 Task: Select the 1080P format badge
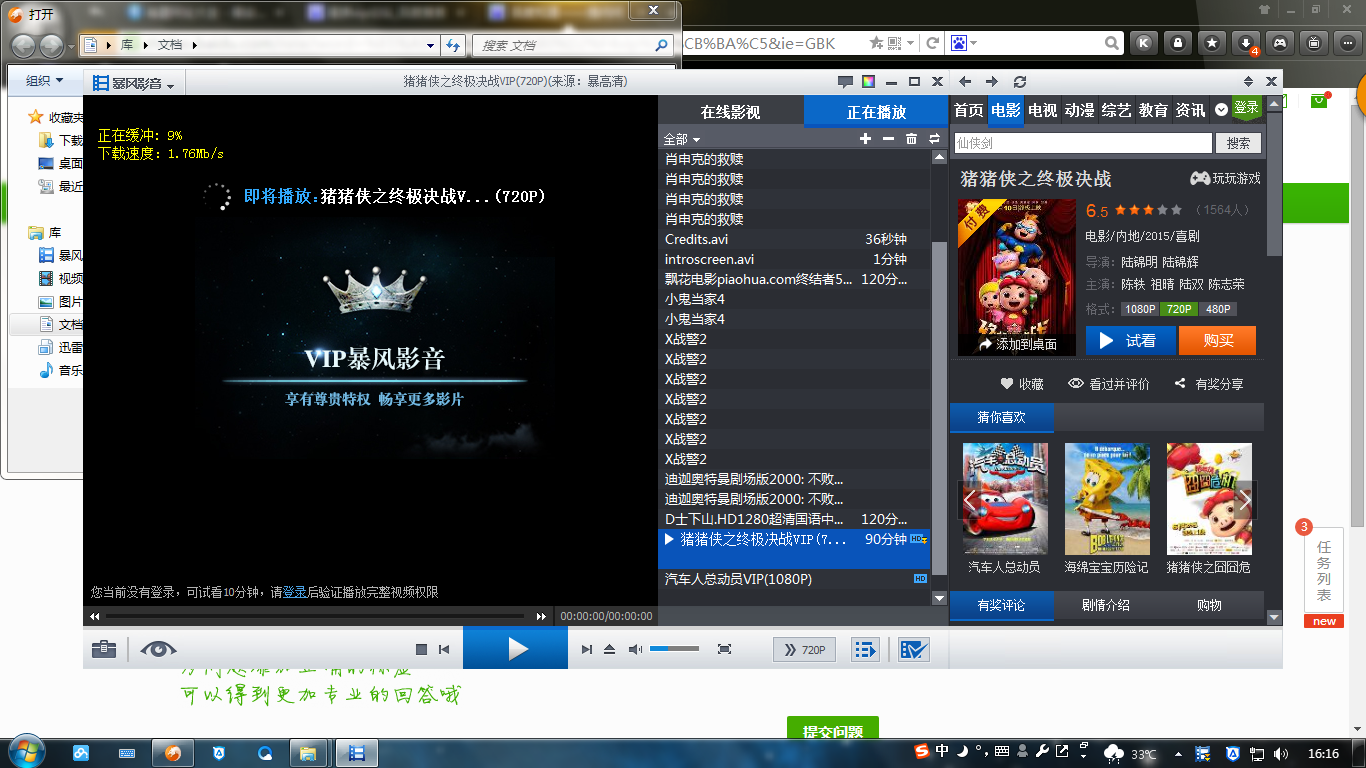[x=1139, y=309]
